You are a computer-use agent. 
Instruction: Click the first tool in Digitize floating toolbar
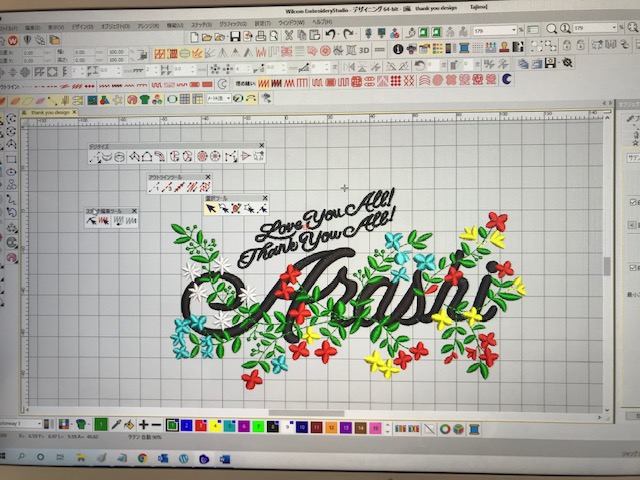point(95,157)
